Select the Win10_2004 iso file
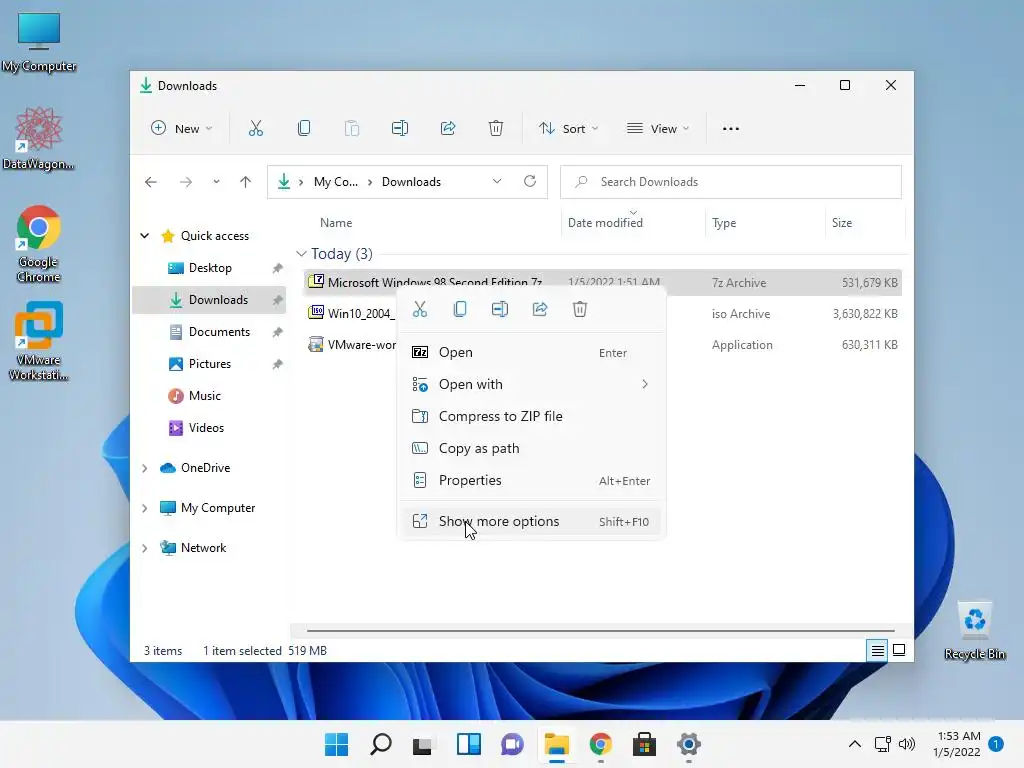Screen dimensions: 1024x768 [x=351, y=313]
